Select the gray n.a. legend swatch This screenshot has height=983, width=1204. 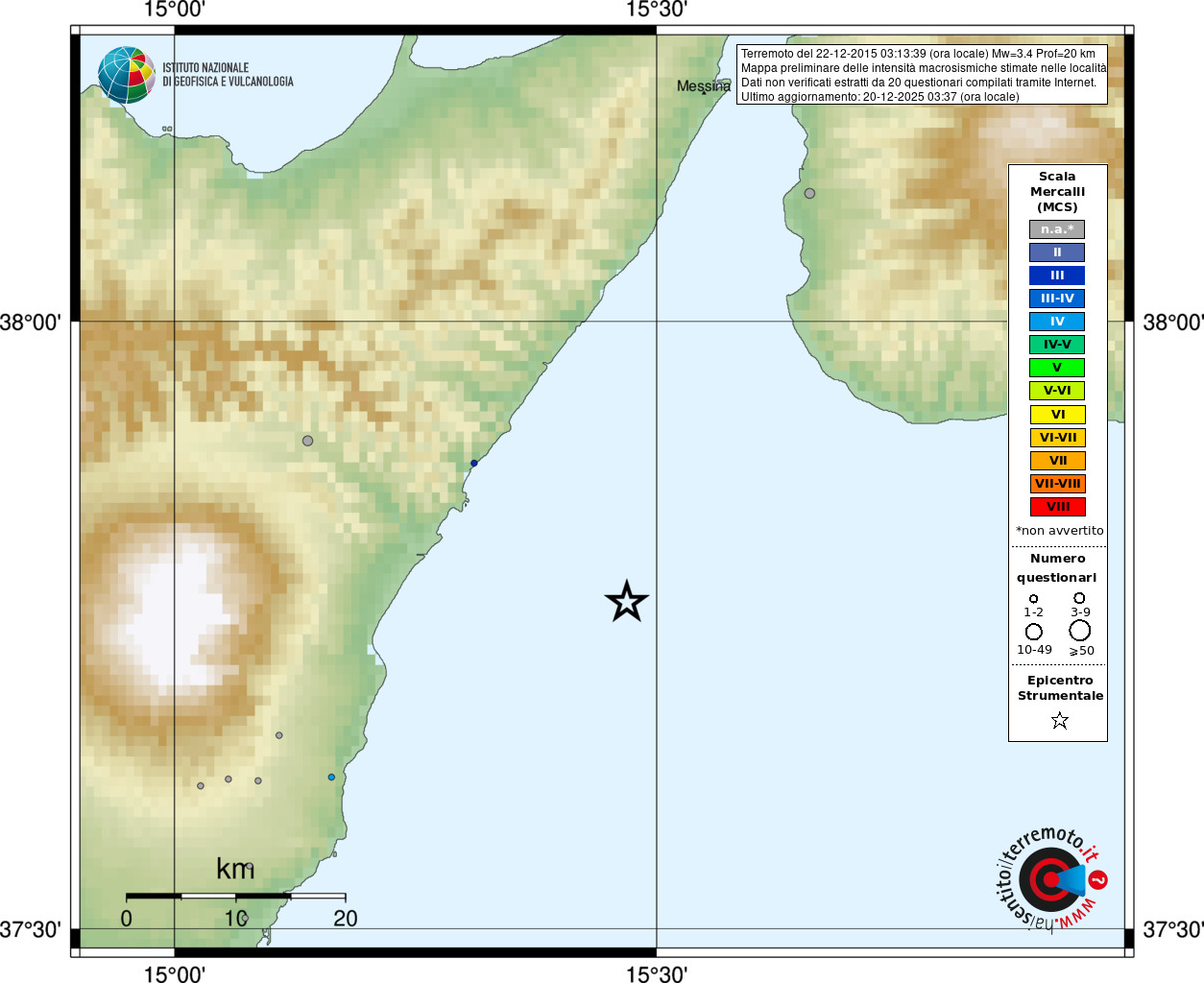pos(1057,229)
